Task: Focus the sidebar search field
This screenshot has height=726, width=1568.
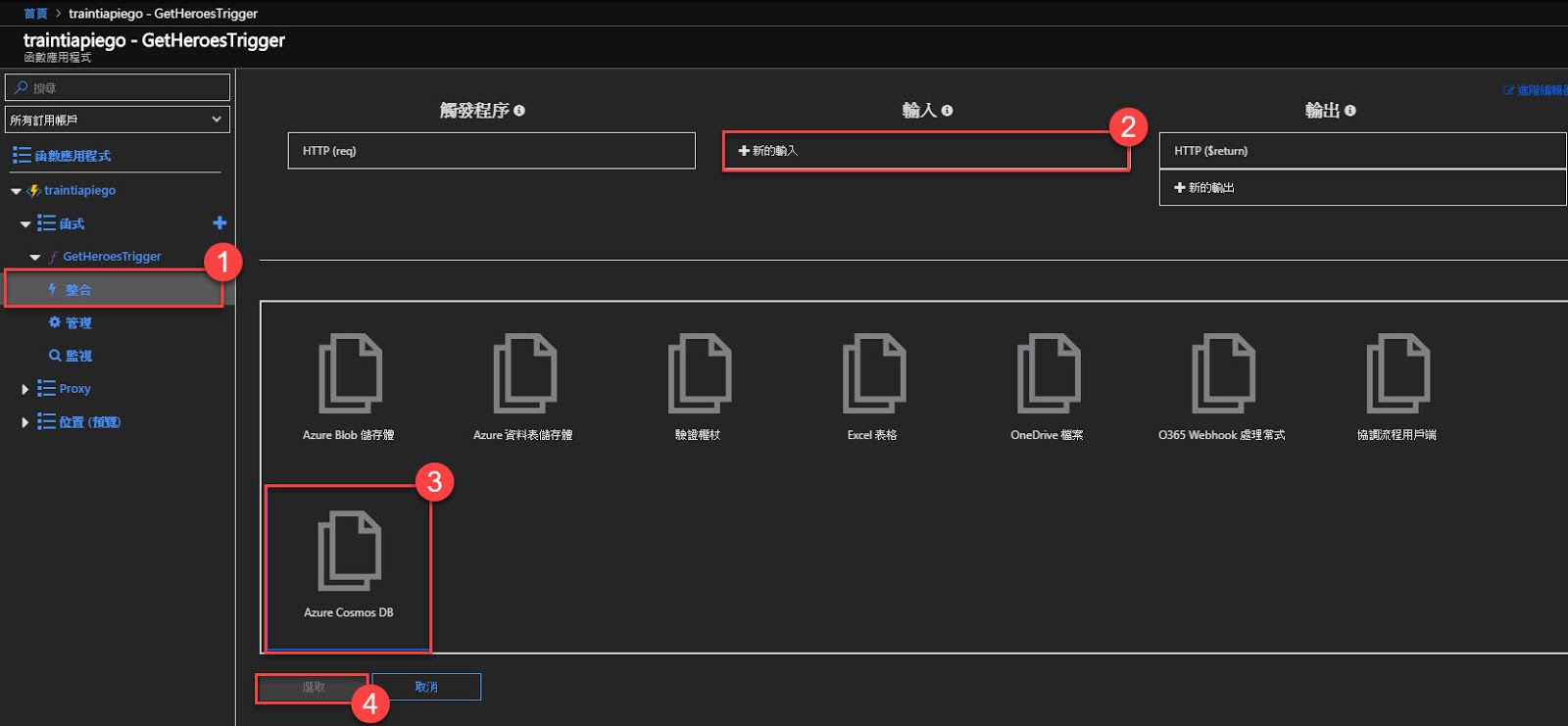Action: tap(118, 87)
